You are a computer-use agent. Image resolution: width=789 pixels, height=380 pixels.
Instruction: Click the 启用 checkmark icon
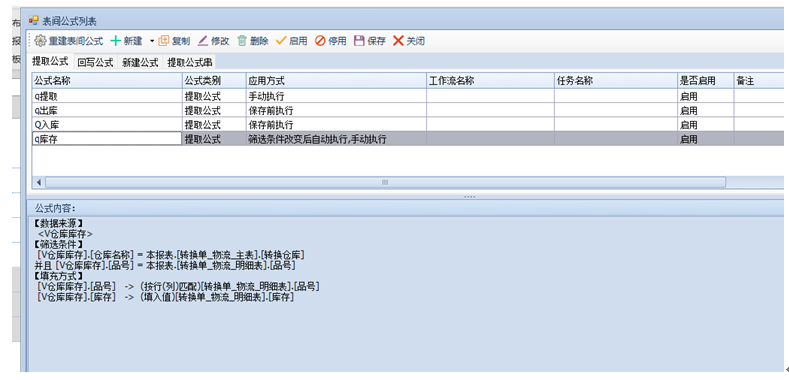click(x=281, y=41)
